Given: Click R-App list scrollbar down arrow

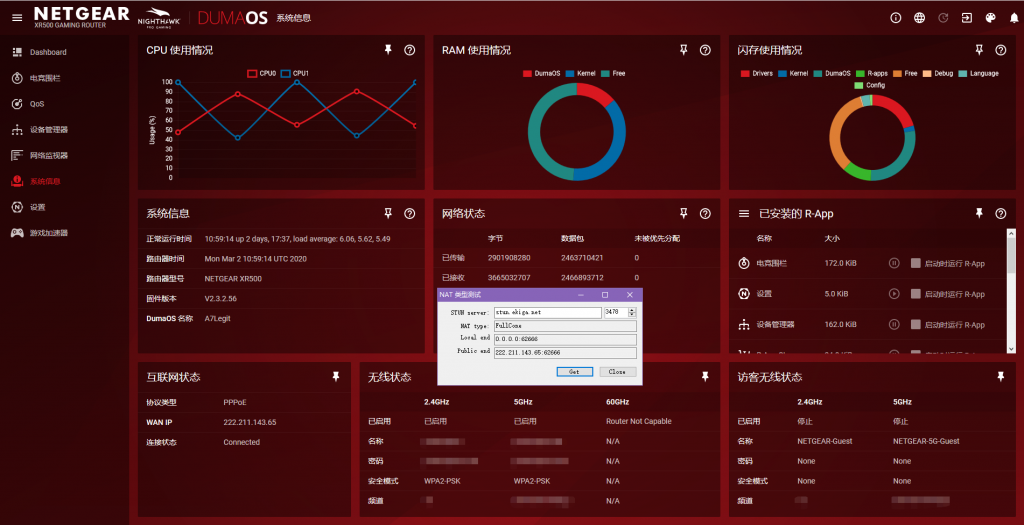Looking at the screenshot, I should (1011, 349).
